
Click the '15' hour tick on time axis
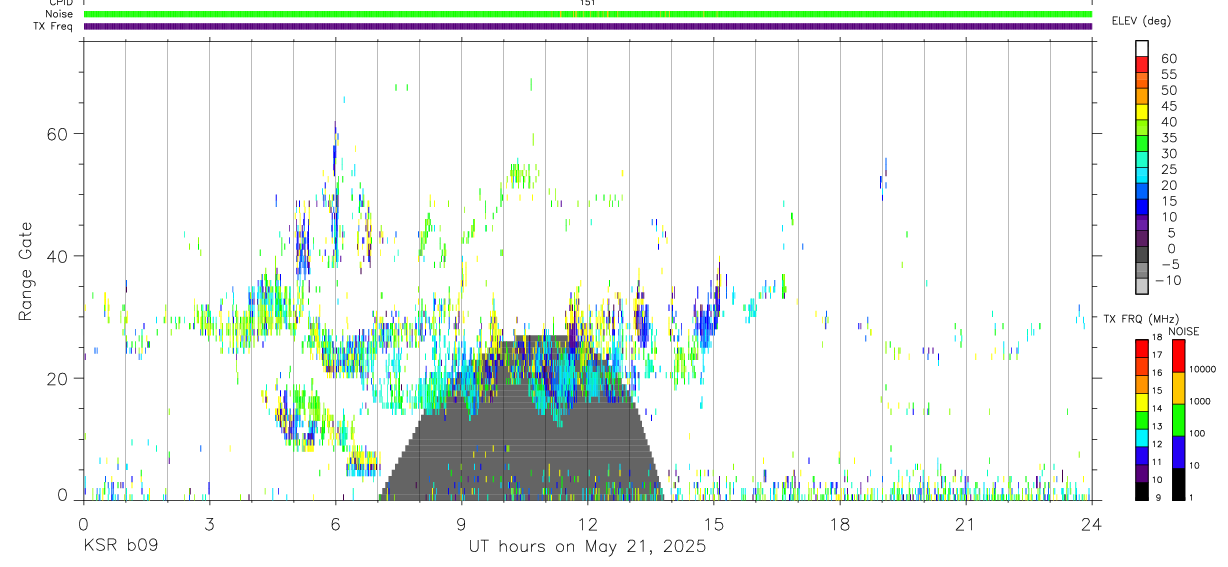coord(713,523)
